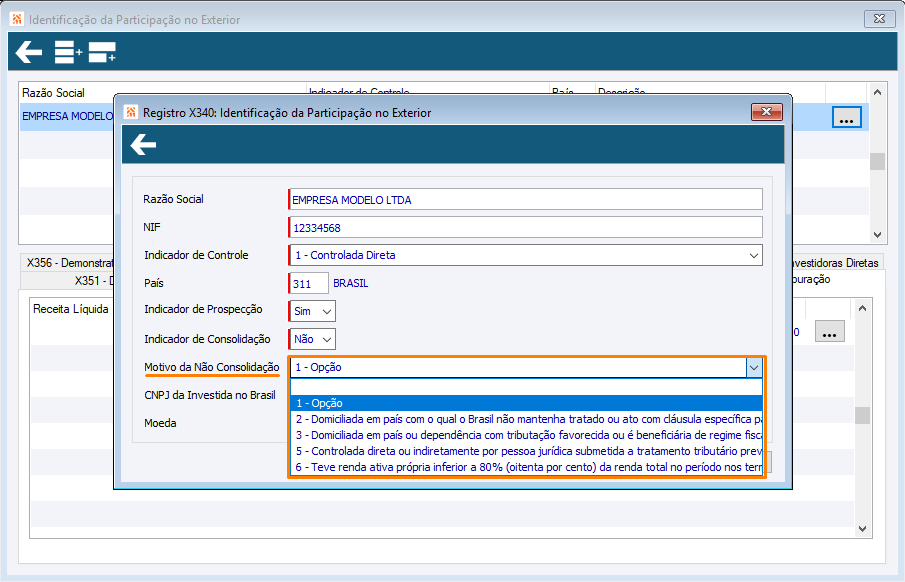Collapse Motivo da Não Consolidação dropdown arrow

(x=754, y=367)
